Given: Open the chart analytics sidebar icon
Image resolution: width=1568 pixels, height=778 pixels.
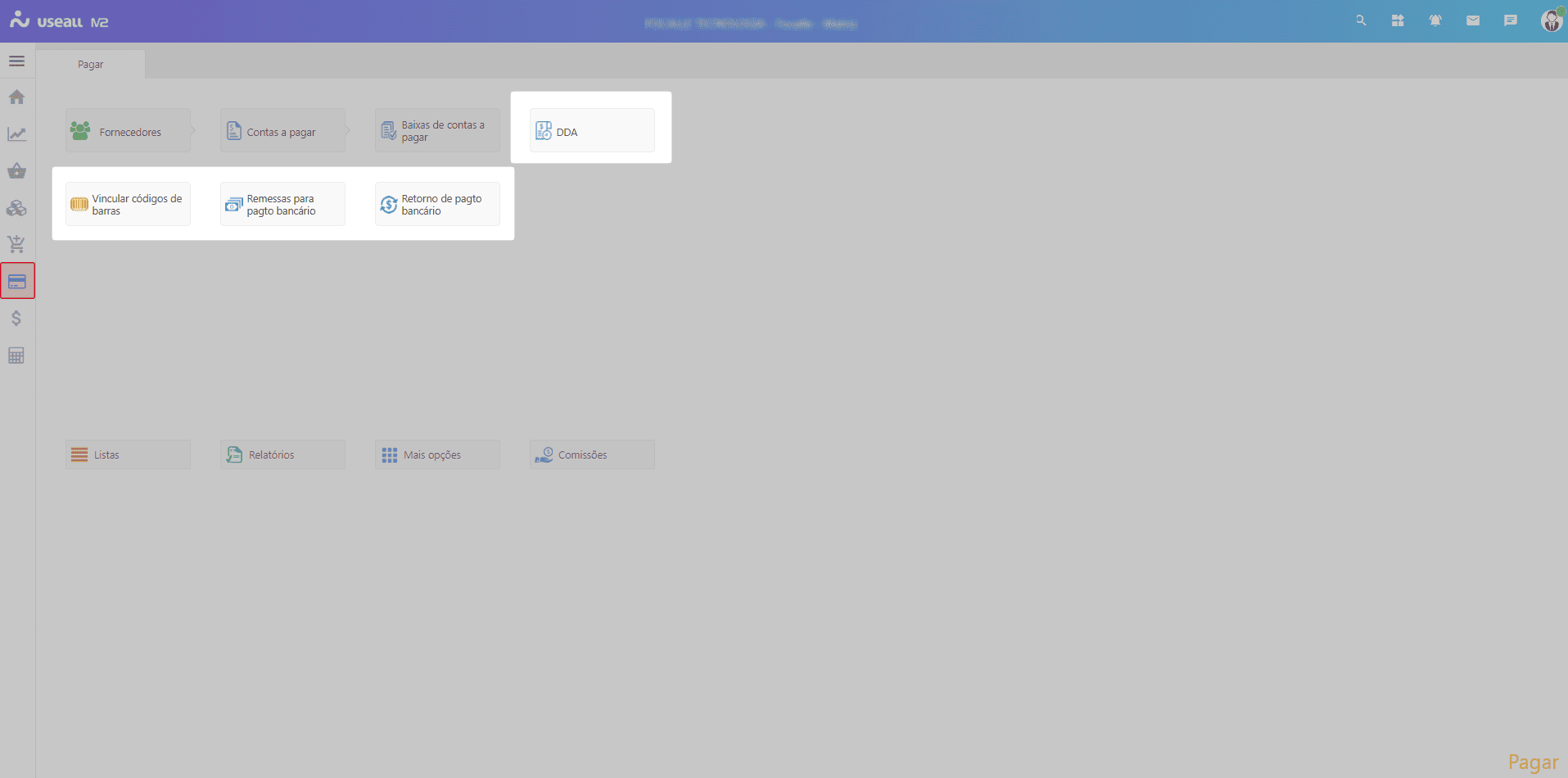Looking at the screenshot, I should pyautogui.click(x=16, y=134).
